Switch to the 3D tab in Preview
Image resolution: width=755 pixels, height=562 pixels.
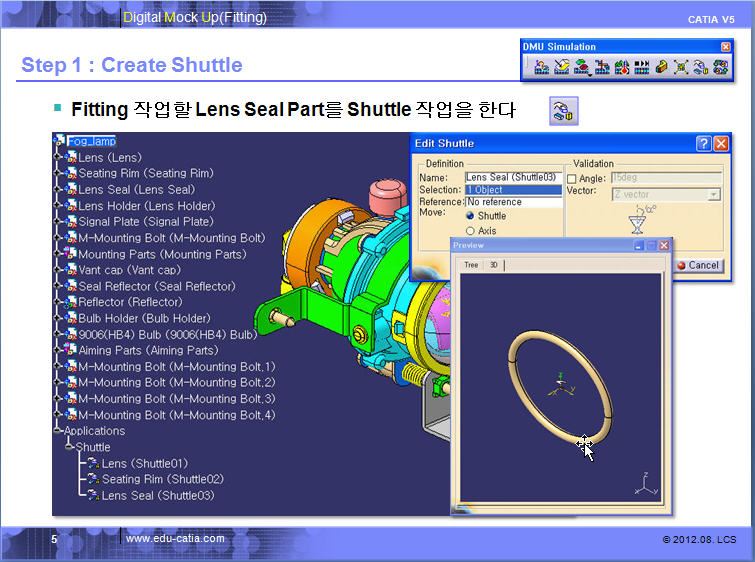[x=494, y=265]
